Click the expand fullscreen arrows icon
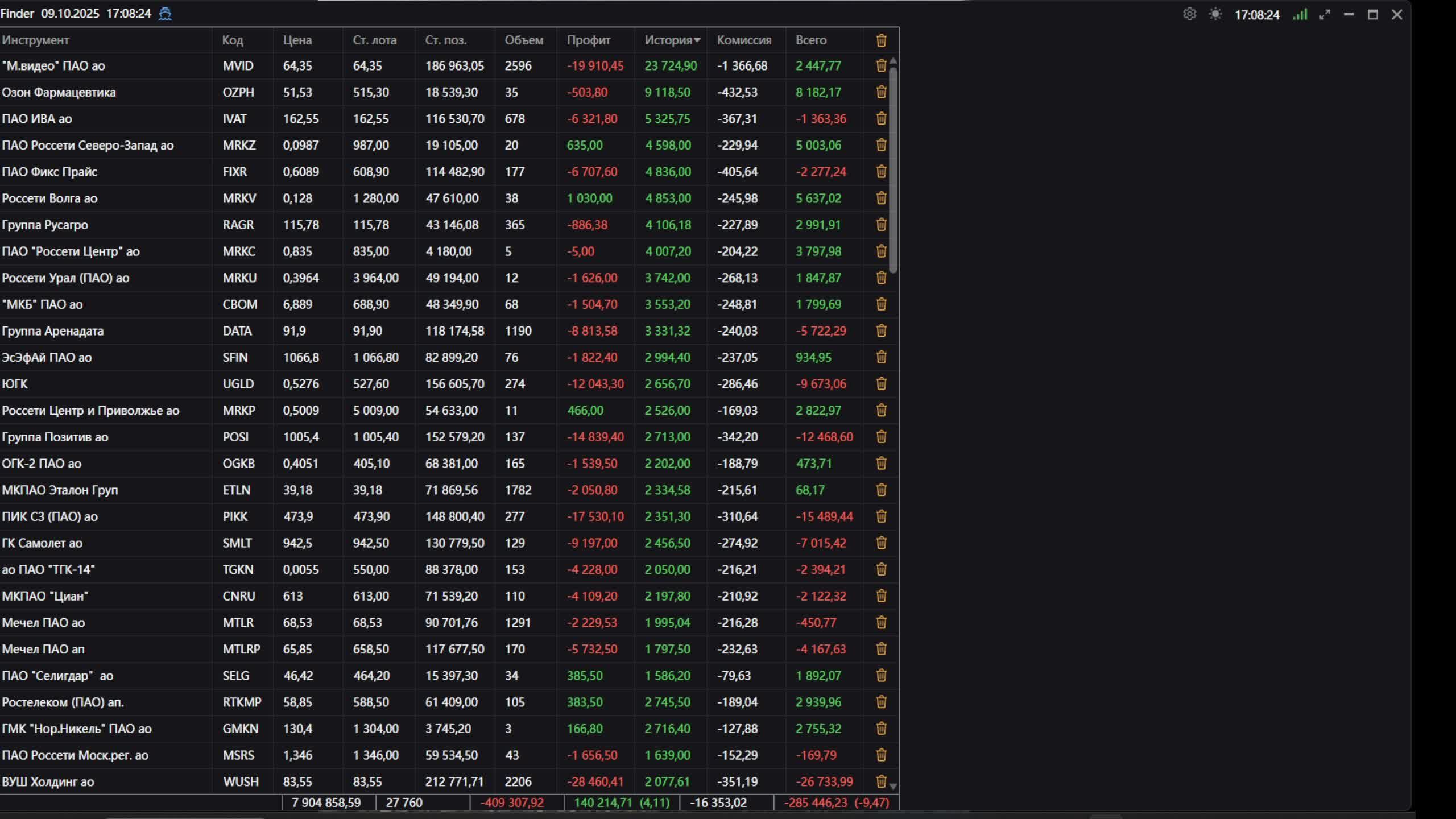Image resolution: width=1456 pixels, height=819 pixels. point(1325,15)
